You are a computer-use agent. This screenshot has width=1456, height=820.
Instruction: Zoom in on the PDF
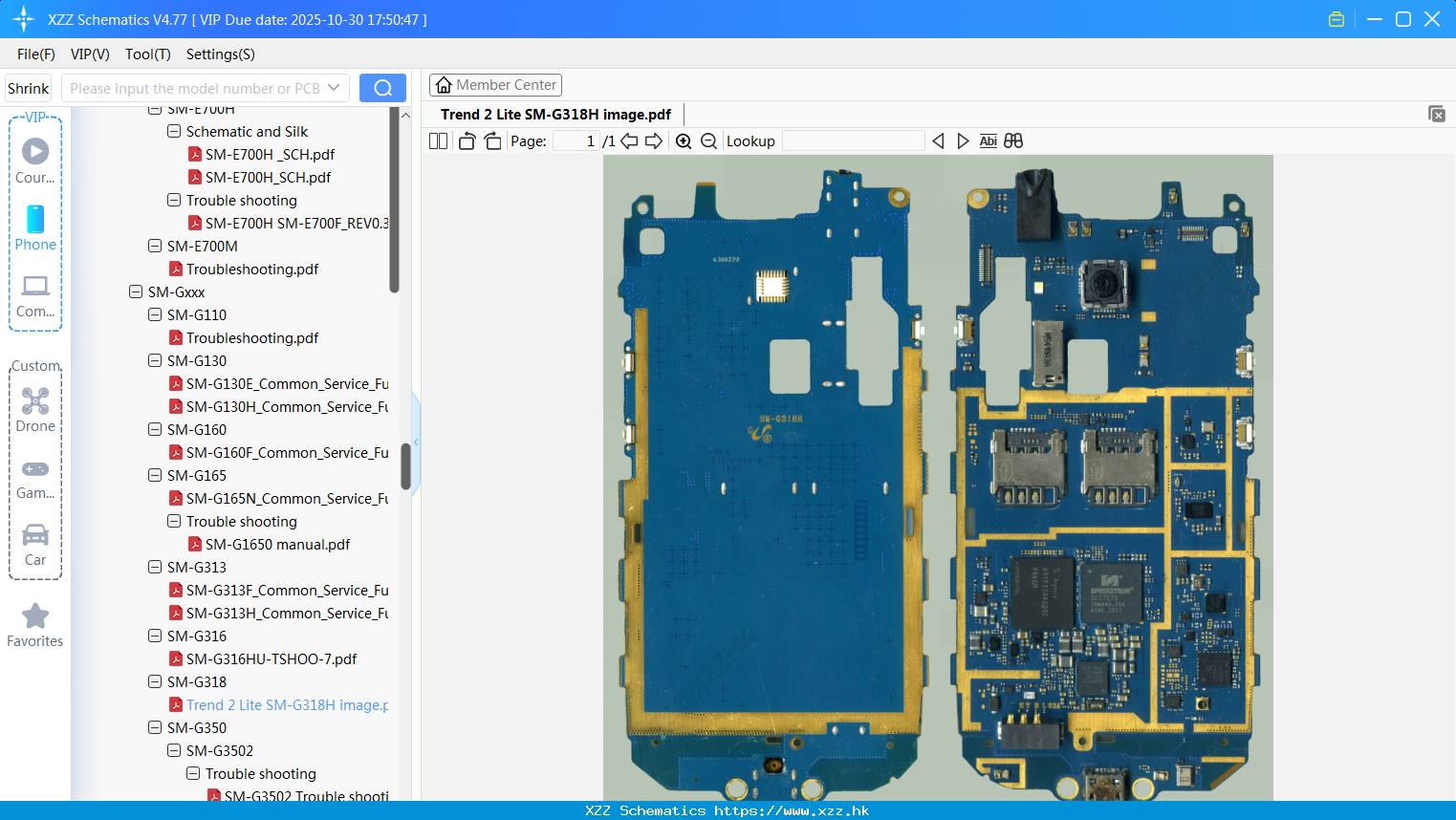tap(684, 140)
